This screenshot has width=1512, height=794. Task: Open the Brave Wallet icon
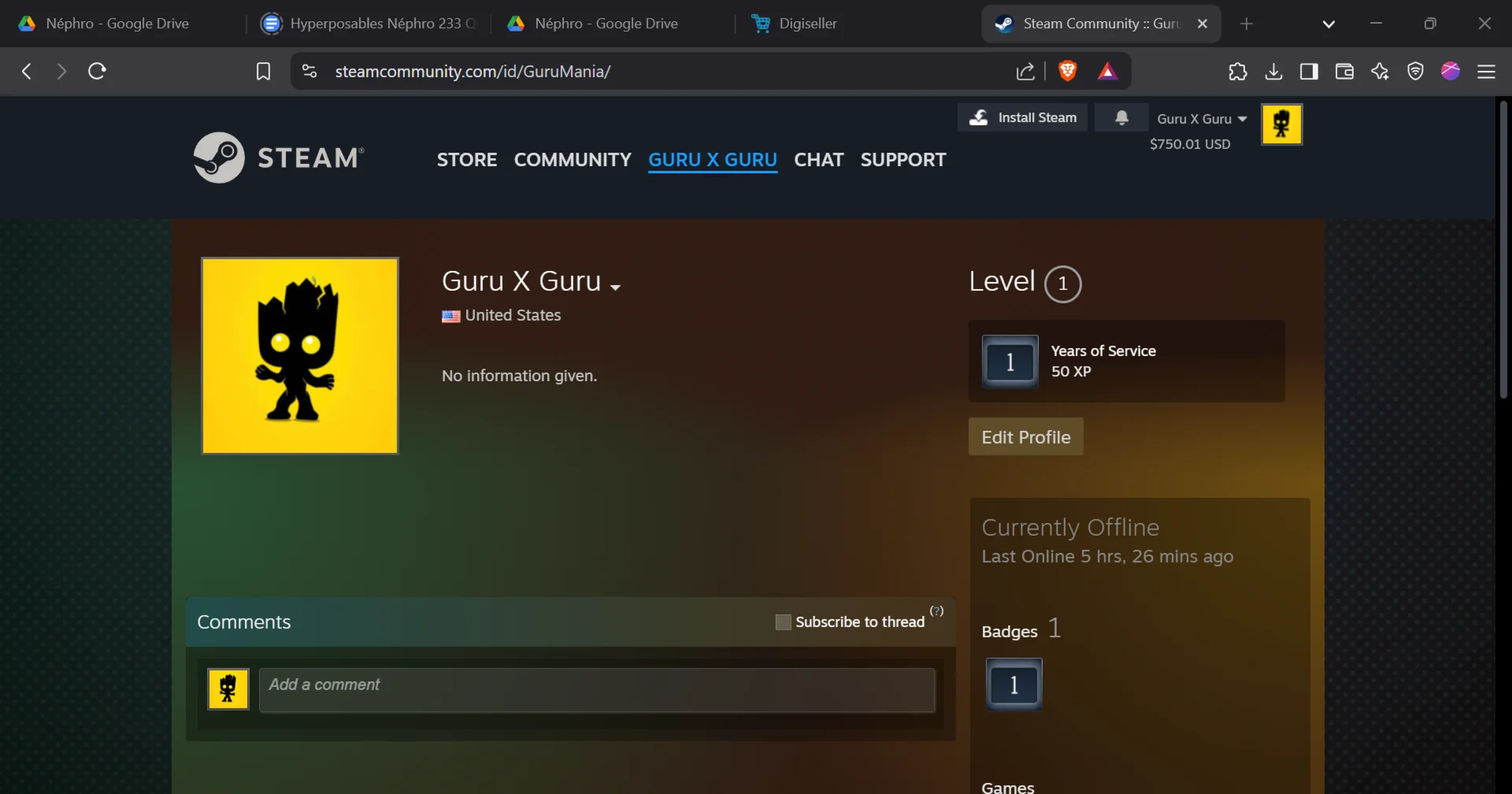[x=1344, y=72]
